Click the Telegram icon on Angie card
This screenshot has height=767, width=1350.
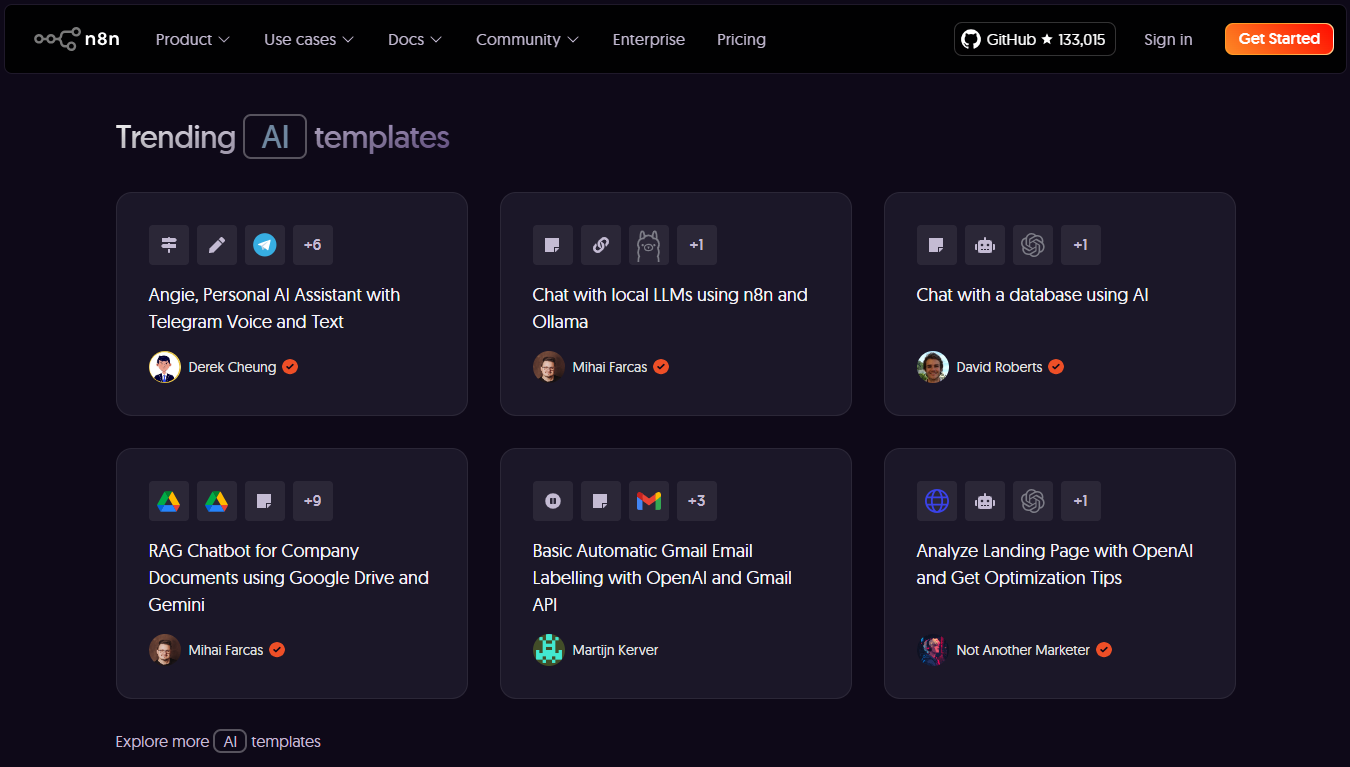(x=265, y=245)
